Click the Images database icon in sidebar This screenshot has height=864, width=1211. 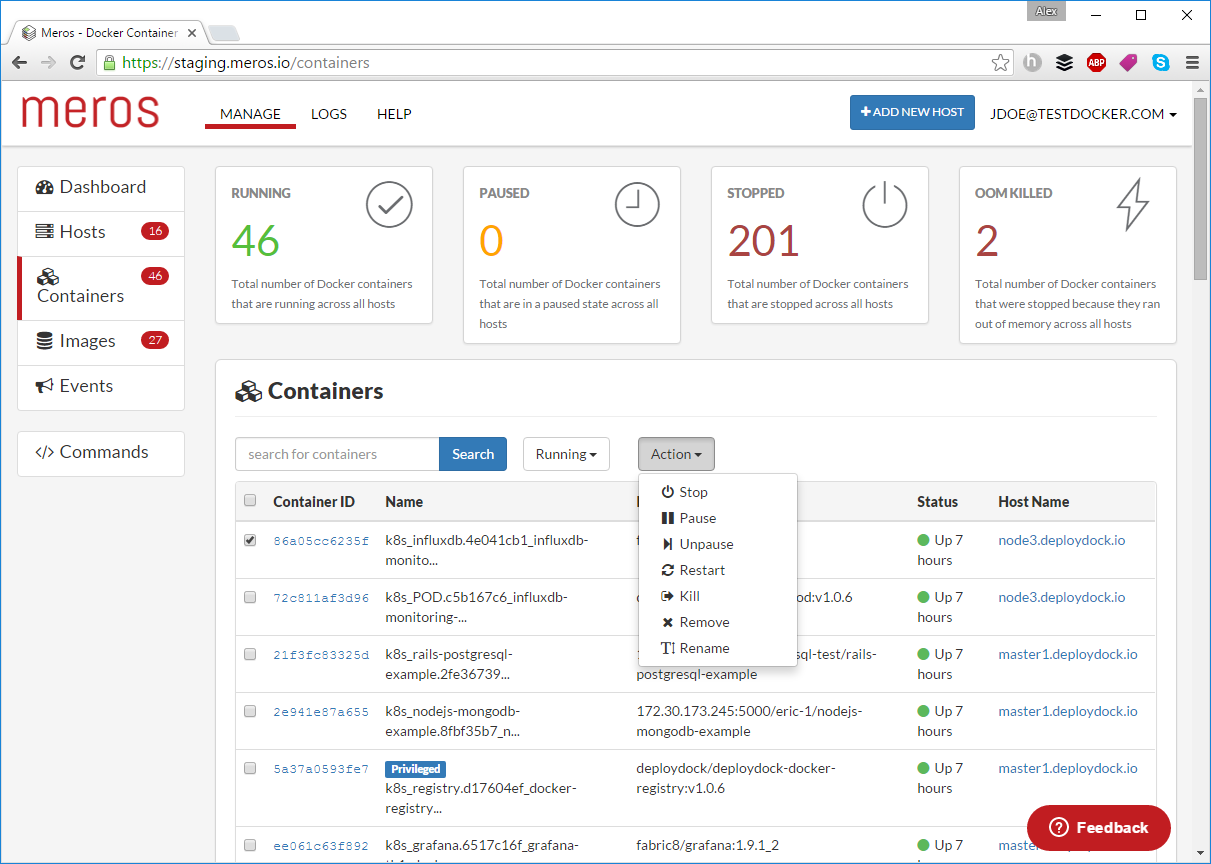[x=44, y=341]
